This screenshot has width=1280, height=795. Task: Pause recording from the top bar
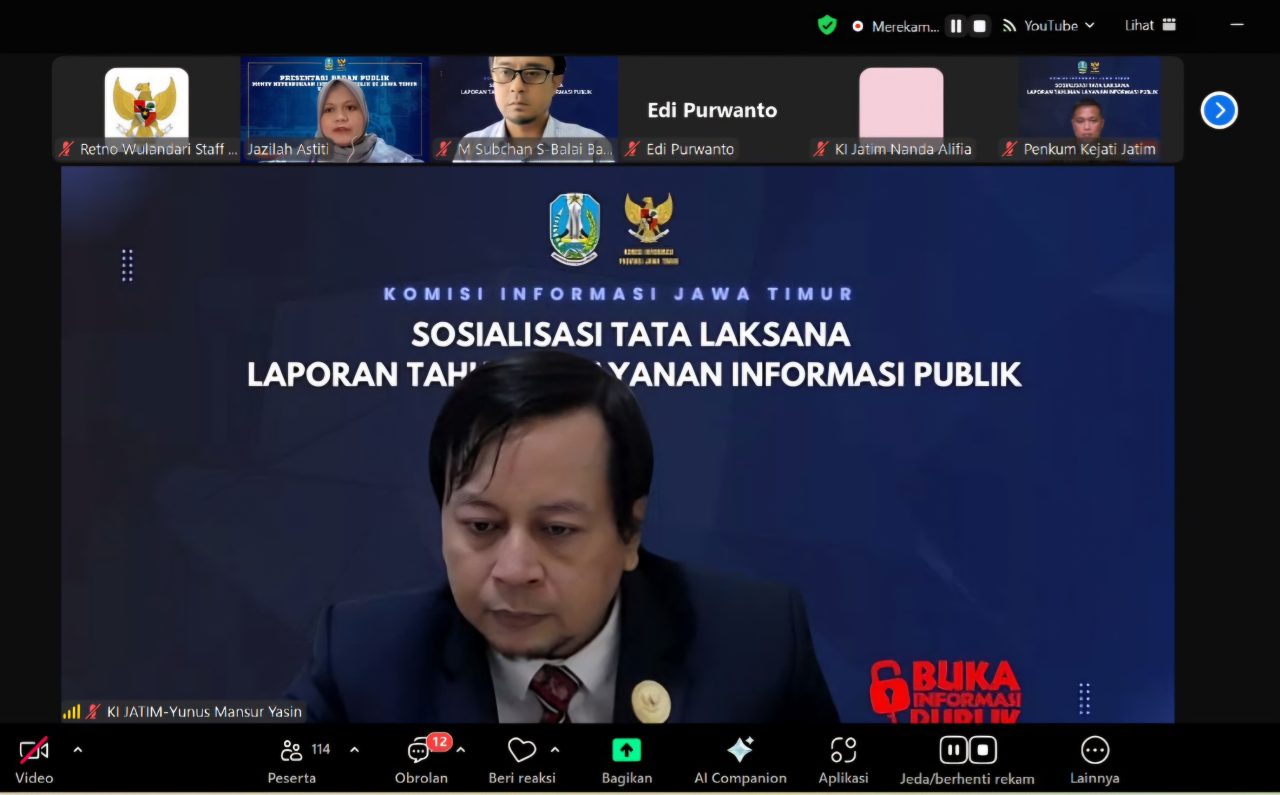956,26
